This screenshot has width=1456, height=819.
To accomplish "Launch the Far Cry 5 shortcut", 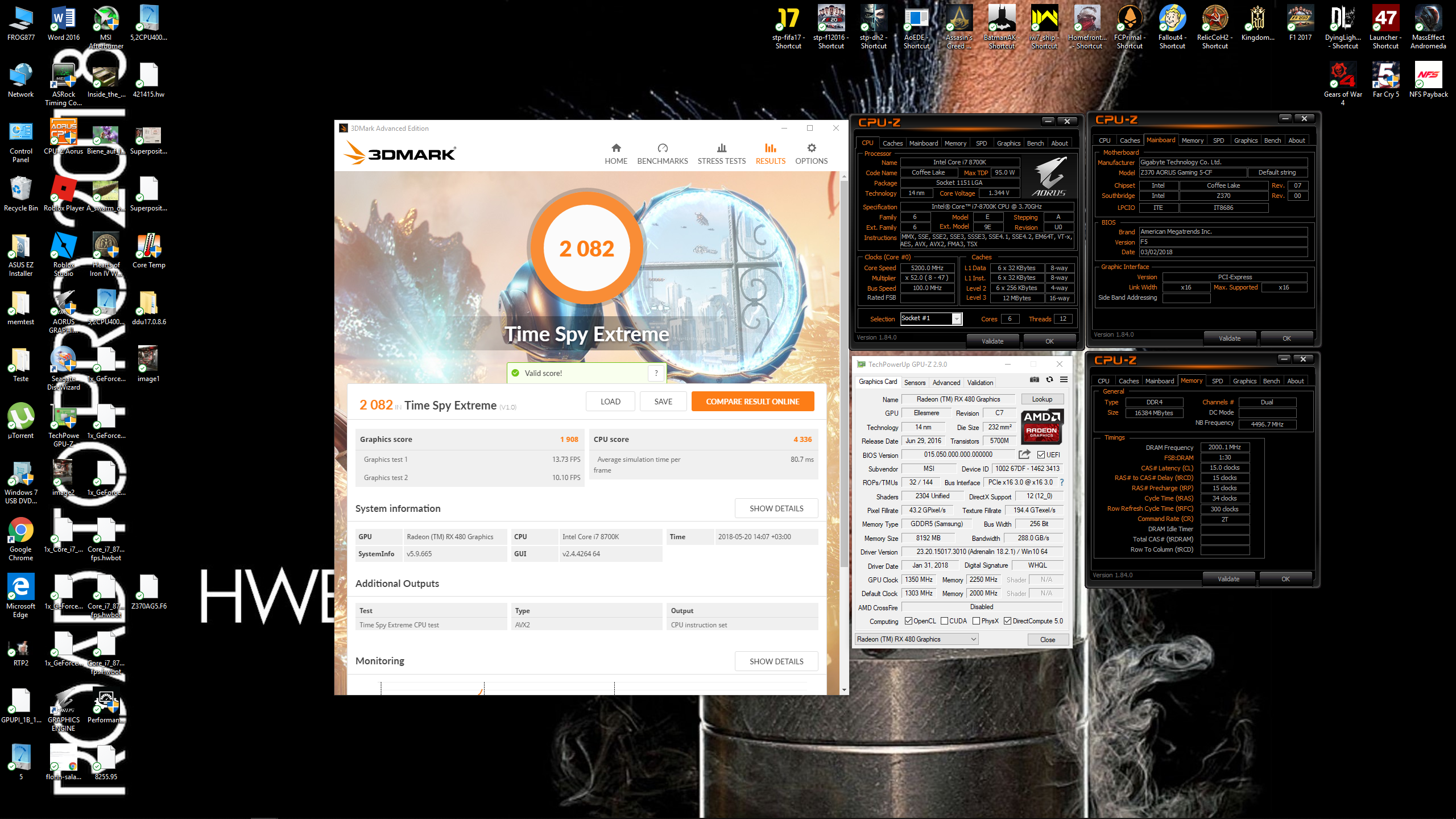I will point(1385,80).
